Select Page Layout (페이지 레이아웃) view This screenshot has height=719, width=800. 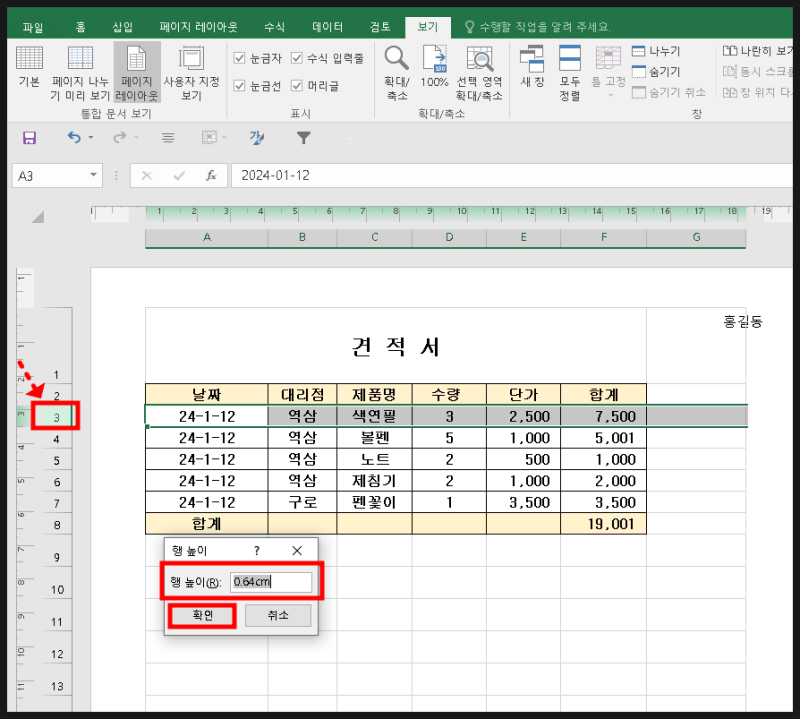point(137,73)
